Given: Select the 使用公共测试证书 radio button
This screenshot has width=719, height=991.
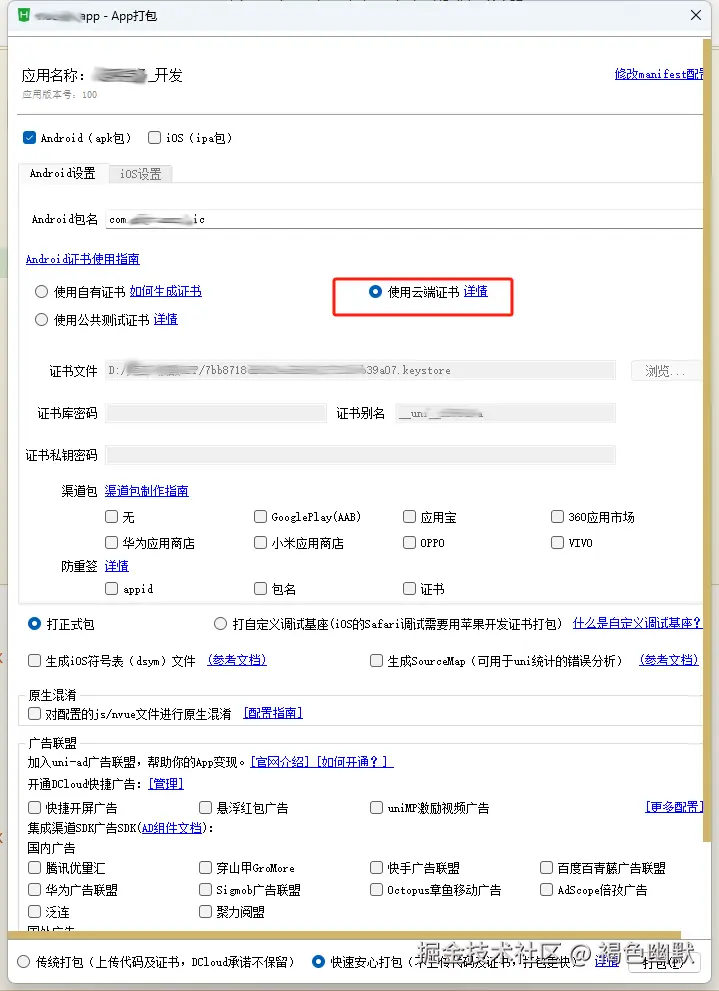Looking at the screenshot, I should 42,320.
